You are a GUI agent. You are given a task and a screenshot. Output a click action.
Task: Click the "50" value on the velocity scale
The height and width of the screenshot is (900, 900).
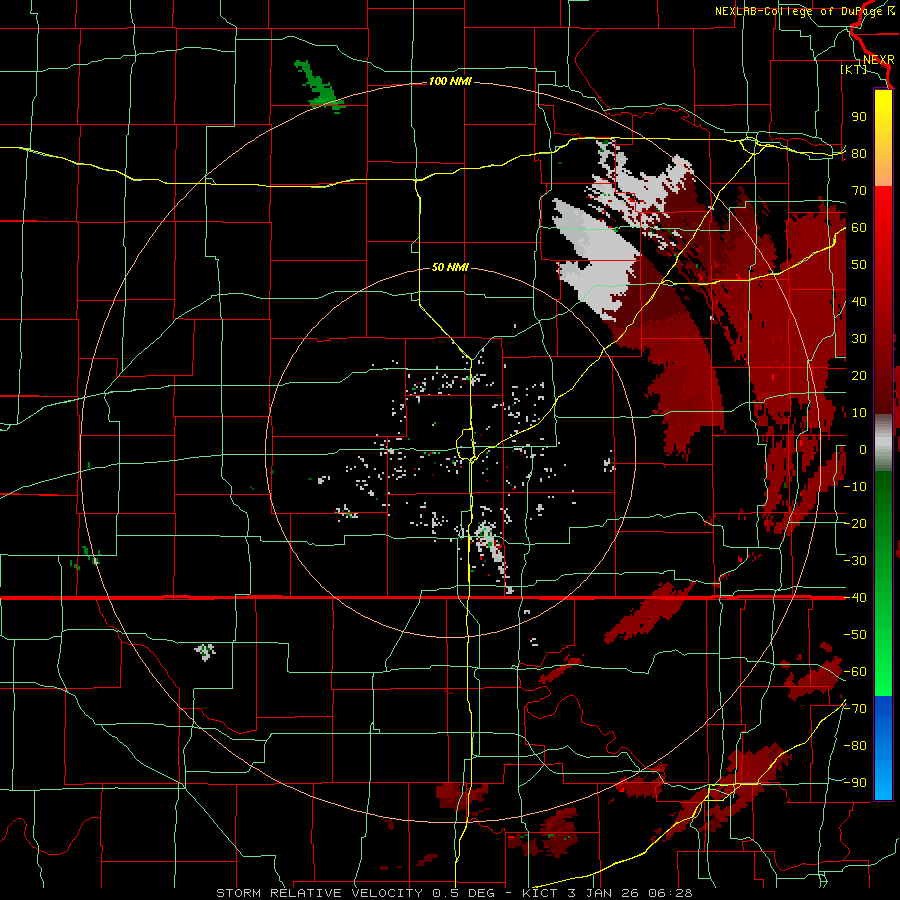tap(859, 265)
